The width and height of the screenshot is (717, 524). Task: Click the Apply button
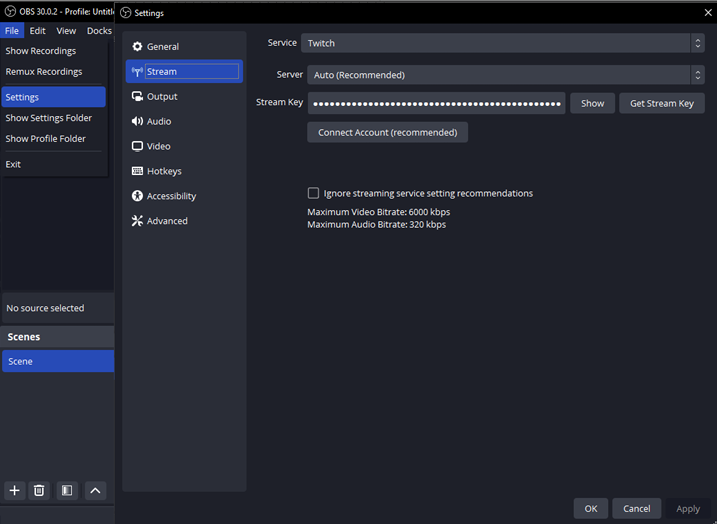pos(688,508)
